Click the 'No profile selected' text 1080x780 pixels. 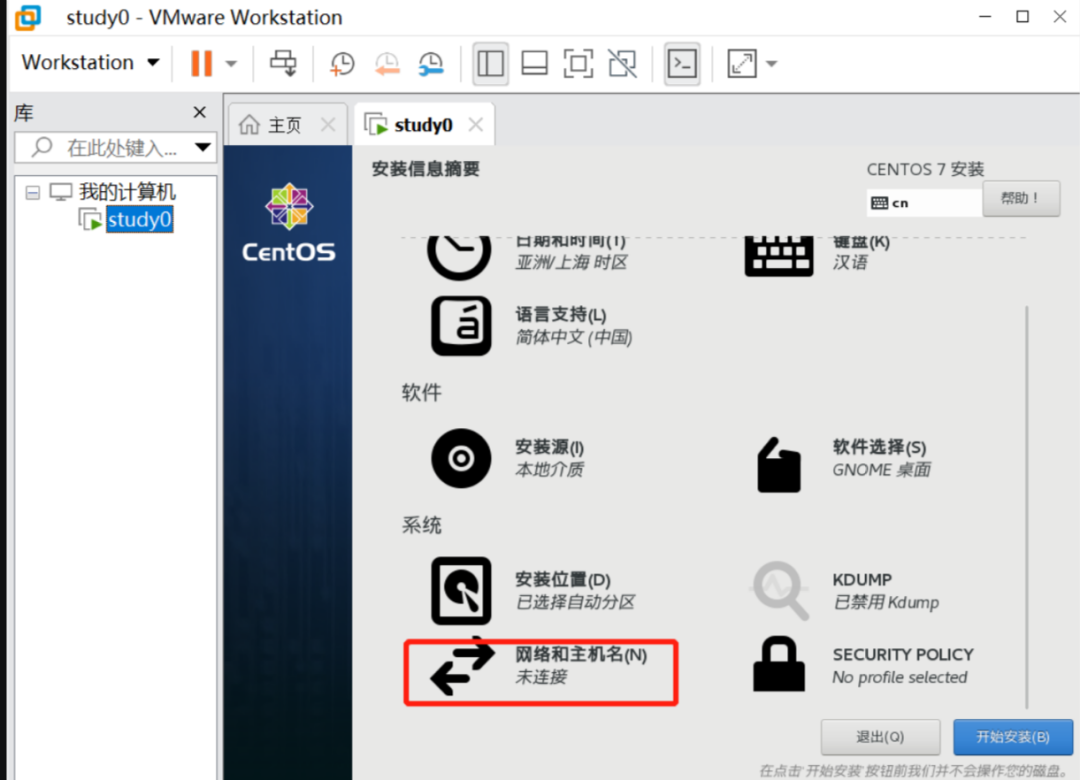(x=900, y=677)
